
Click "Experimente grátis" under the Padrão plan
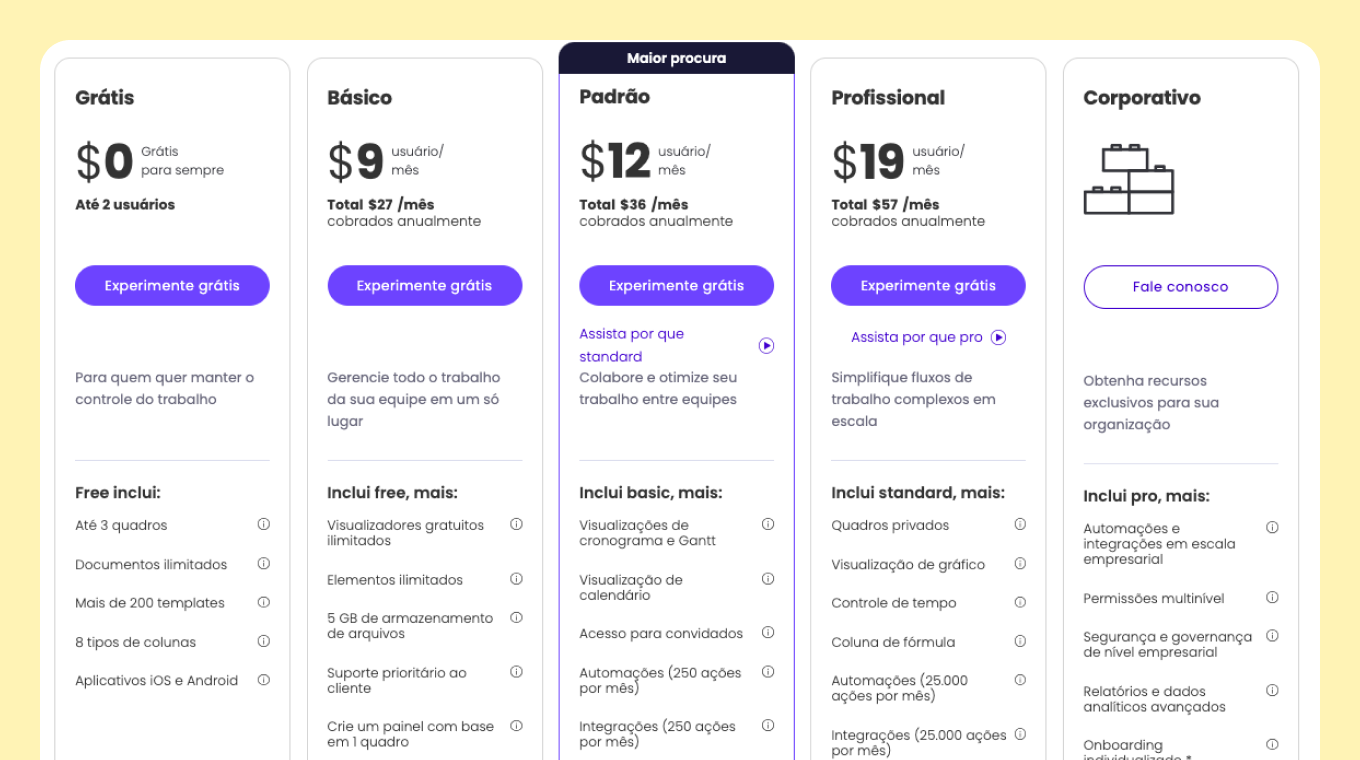click(676, 285)
